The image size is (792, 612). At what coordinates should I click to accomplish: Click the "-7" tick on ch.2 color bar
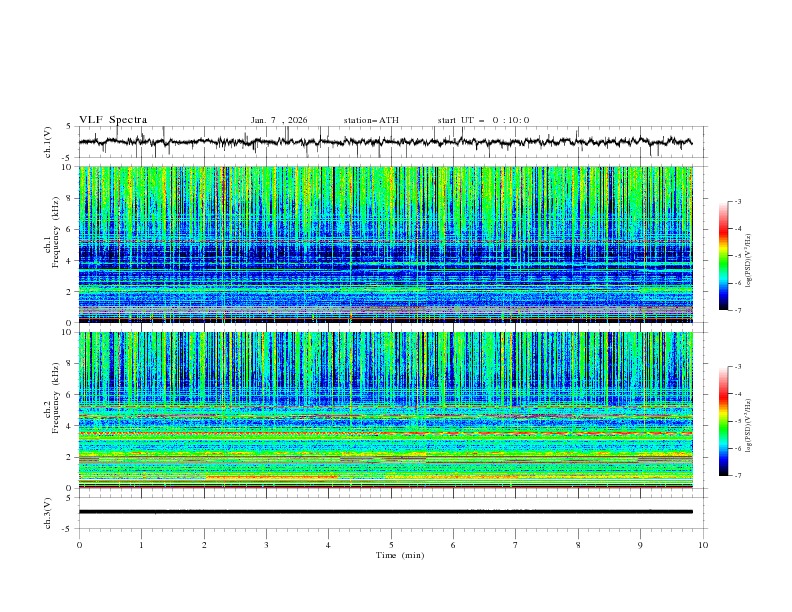pyautogui.click(x=738, y=476)
